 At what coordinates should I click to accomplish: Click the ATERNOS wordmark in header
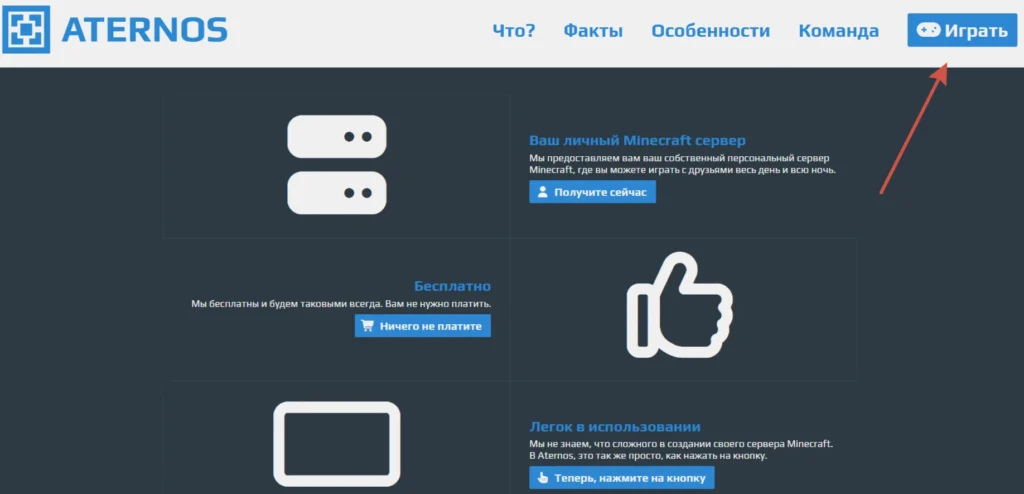(144, 29)
